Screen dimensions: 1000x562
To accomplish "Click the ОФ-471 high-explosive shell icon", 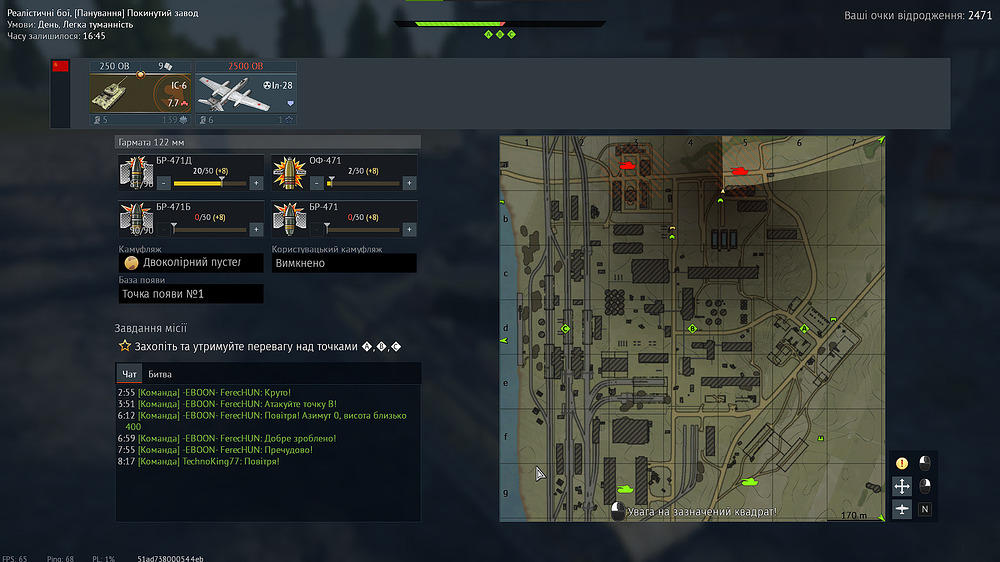I will 289,173.
